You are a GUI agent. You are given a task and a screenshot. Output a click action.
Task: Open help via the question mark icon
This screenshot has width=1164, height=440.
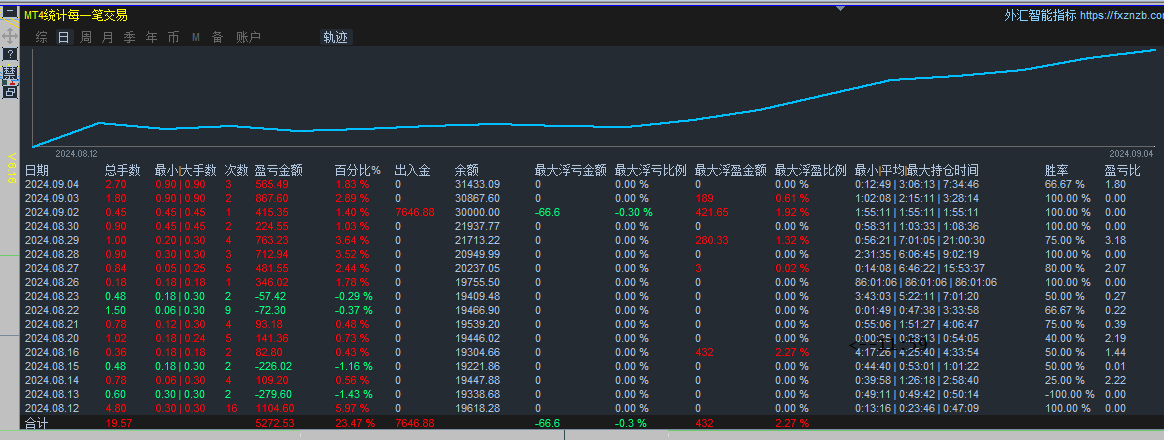point(10,54)
